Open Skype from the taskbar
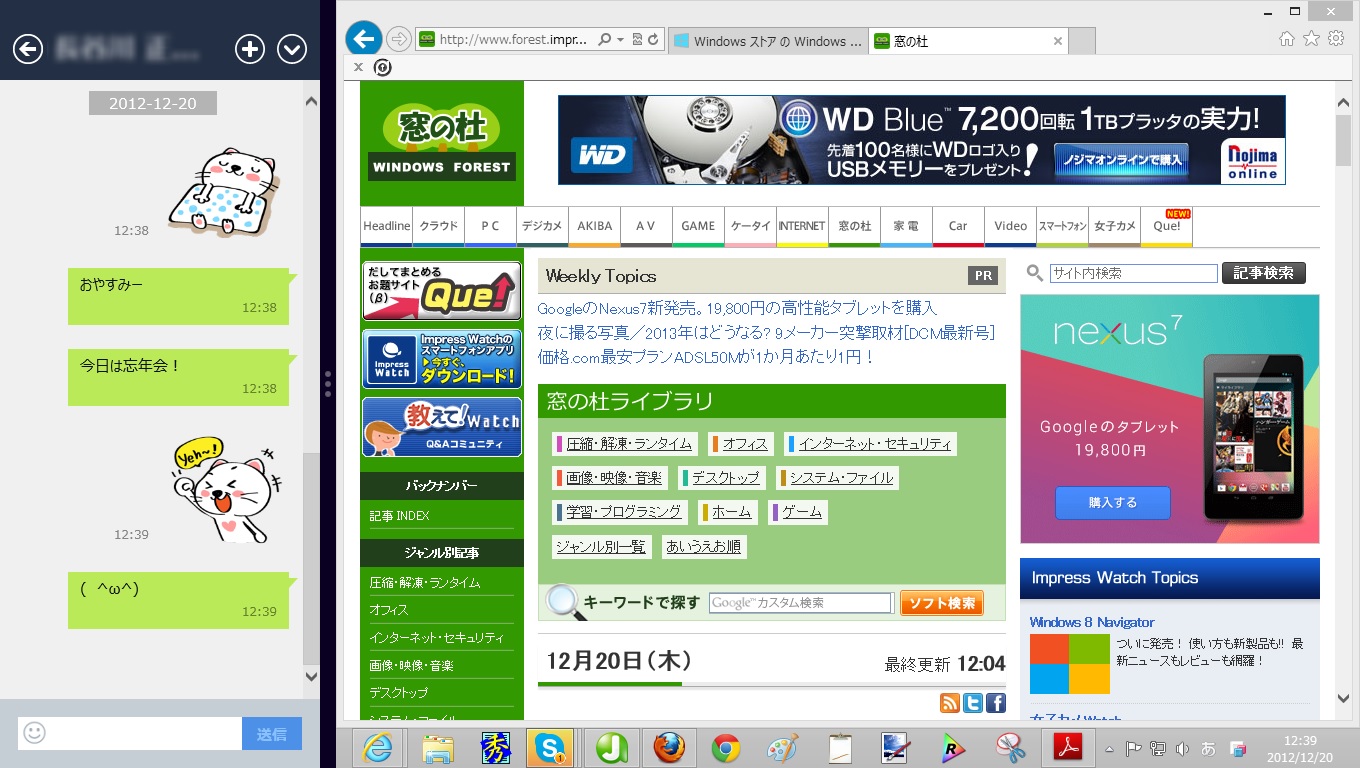 tap(550, 748)
